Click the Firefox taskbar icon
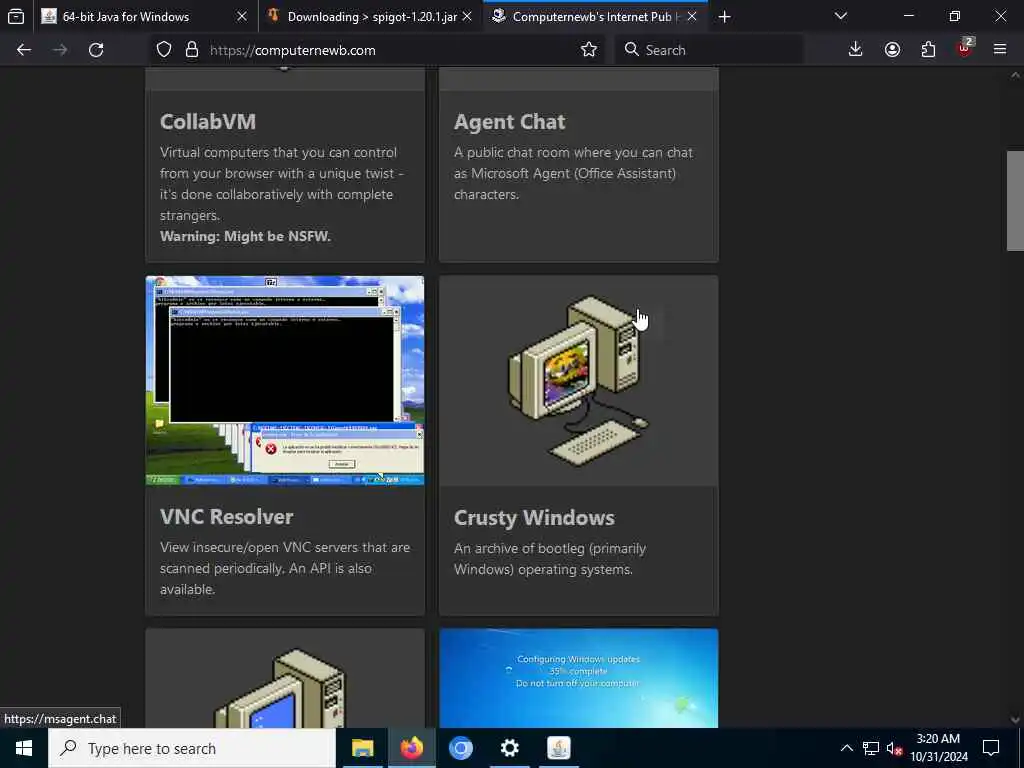The image size is (1024, 768). [411, 748]
